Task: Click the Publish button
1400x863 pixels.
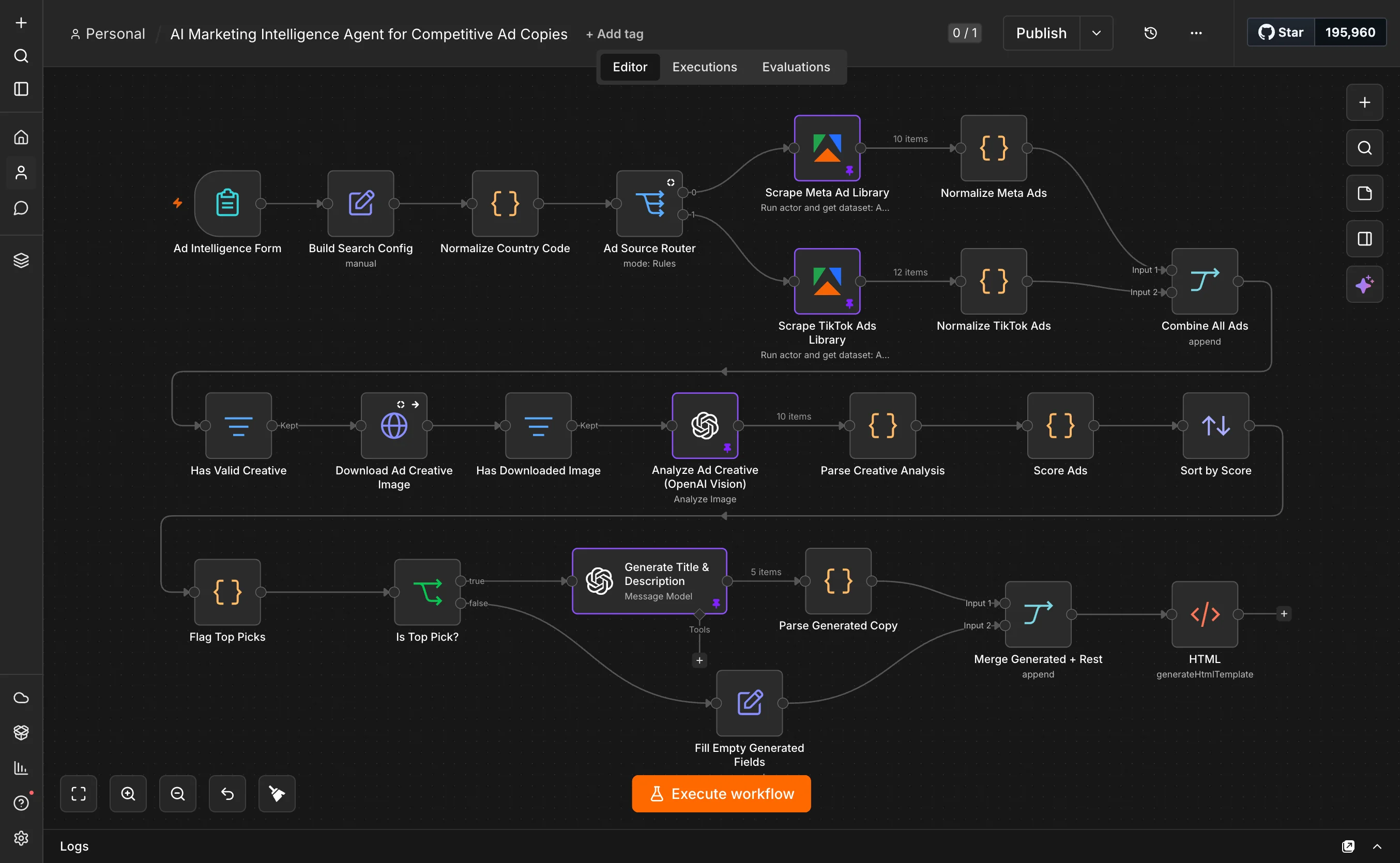Action: (x=1041, y=33)
